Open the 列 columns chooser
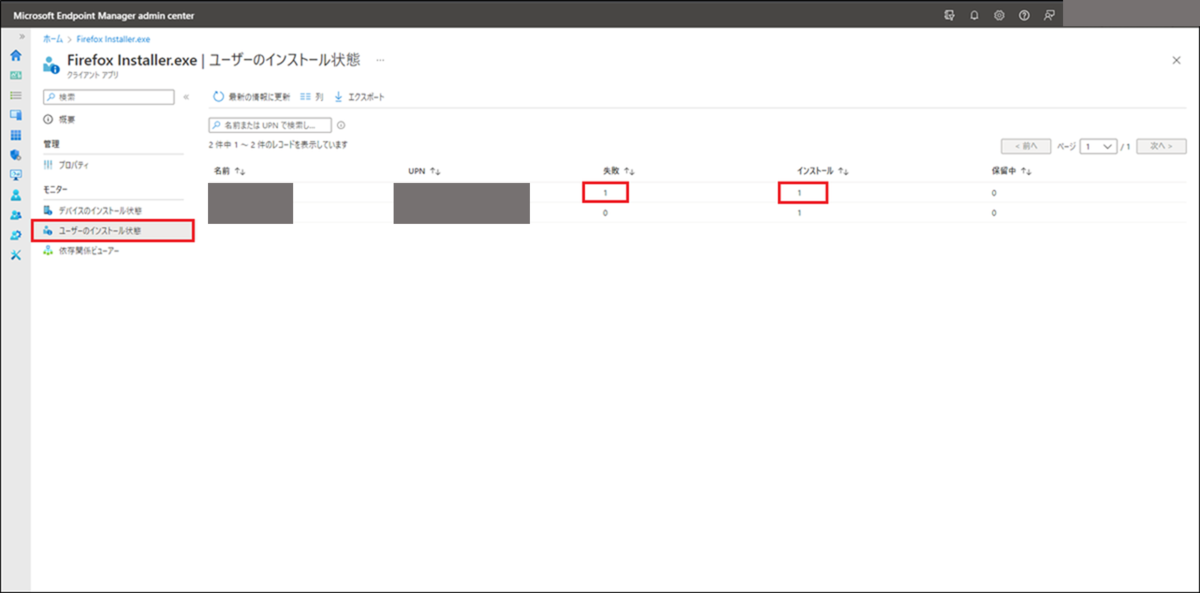The height and width of the screenshot is (593, 1200). 312,97
